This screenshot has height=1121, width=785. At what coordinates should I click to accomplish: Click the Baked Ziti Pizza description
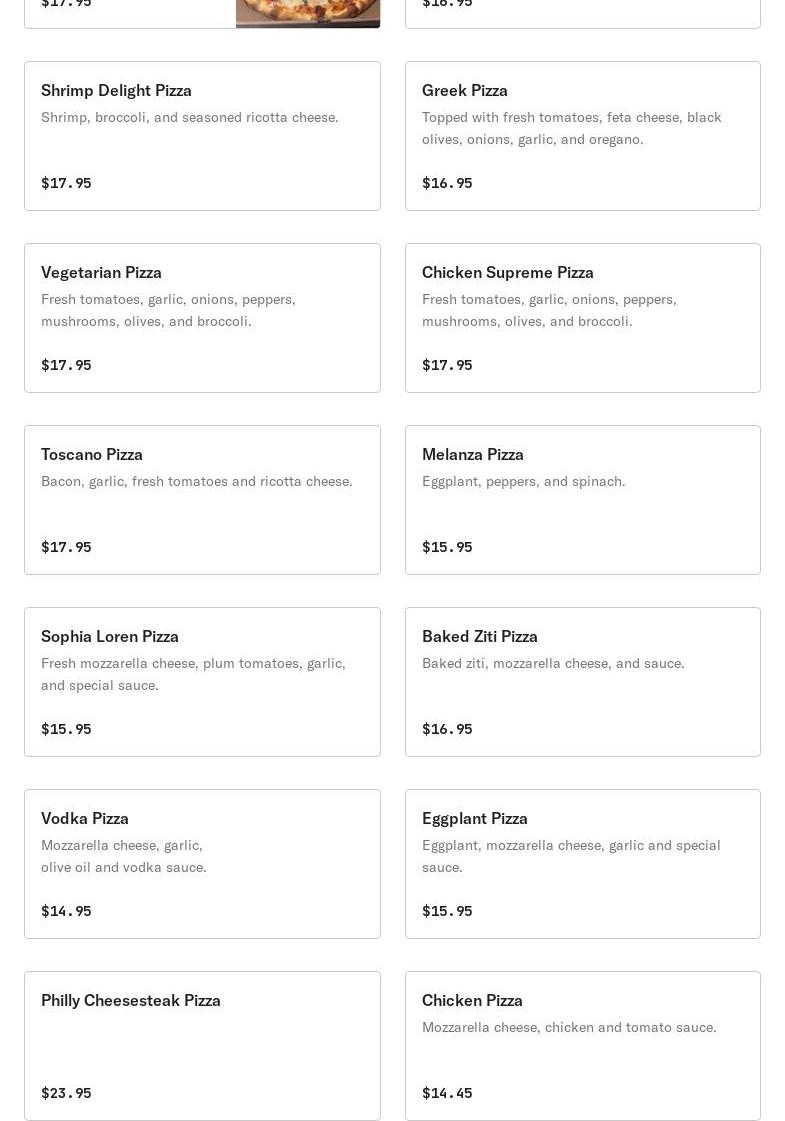coord(553,663)
